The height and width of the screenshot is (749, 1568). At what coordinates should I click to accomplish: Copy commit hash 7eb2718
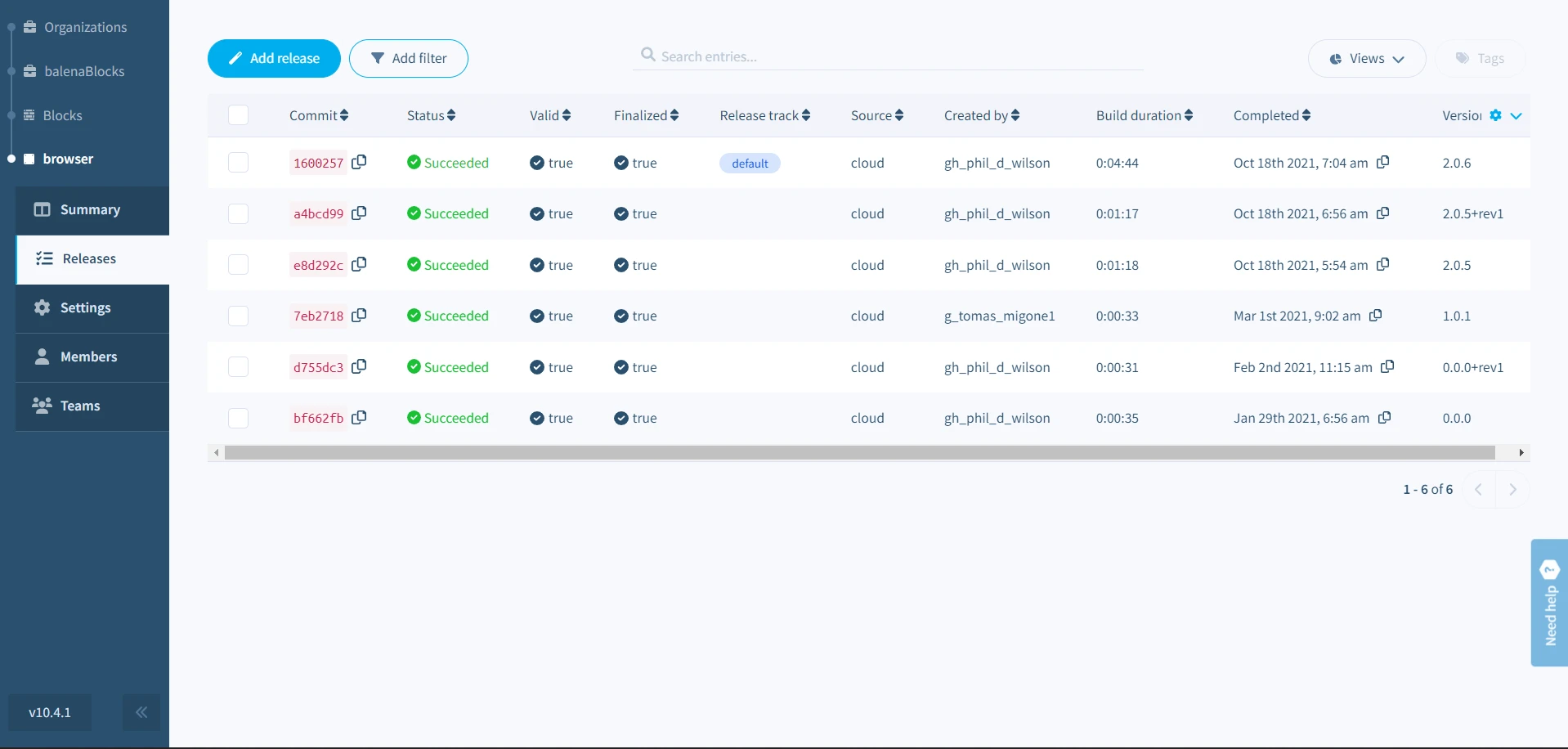359,316
